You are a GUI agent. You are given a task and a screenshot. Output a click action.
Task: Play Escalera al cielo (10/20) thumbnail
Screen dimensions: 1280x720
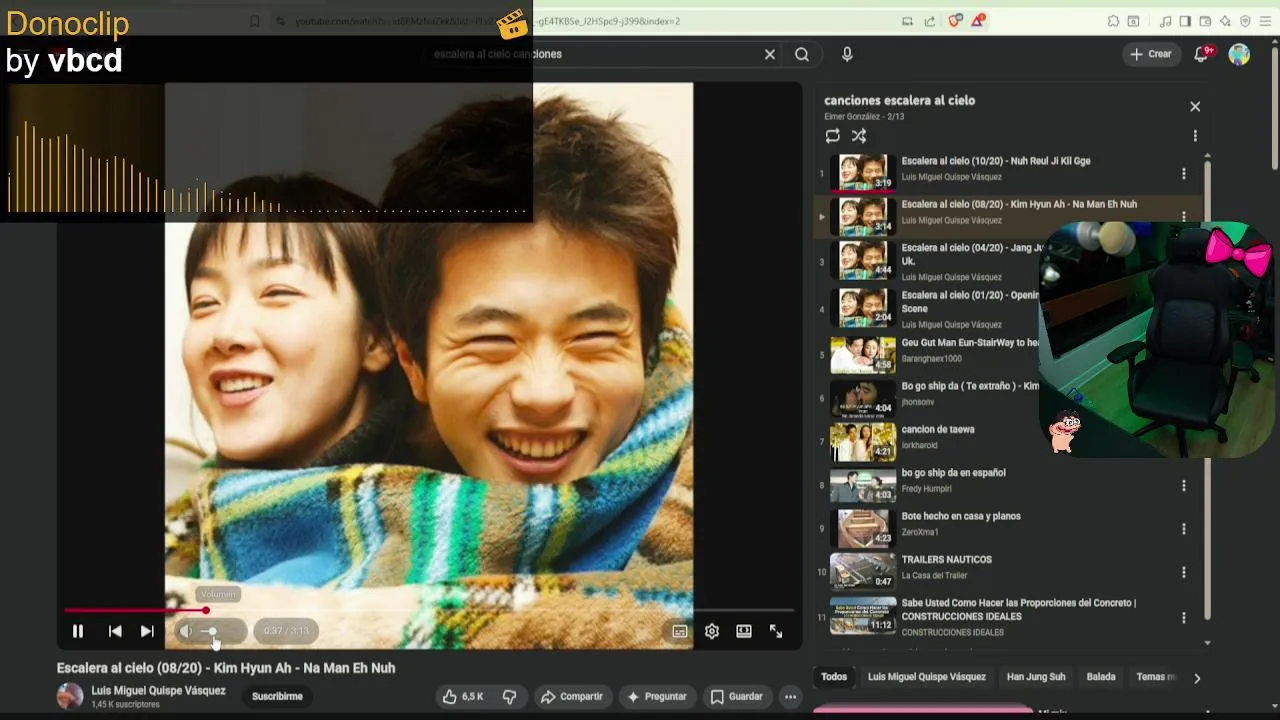click(863, 172)
